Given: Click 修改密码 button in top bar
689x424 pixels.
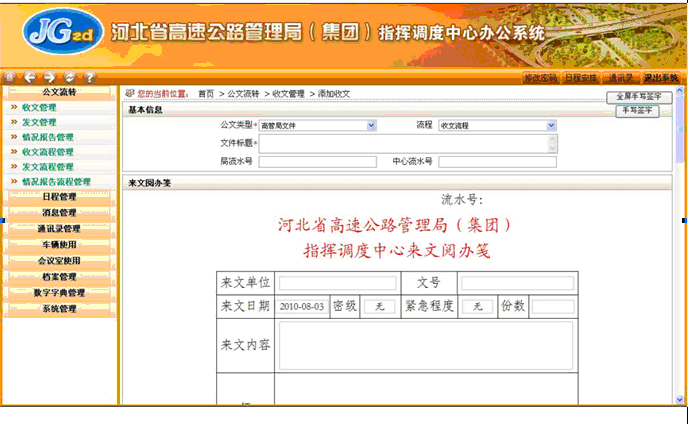Looking at the screenshot, I should point(540,78).
